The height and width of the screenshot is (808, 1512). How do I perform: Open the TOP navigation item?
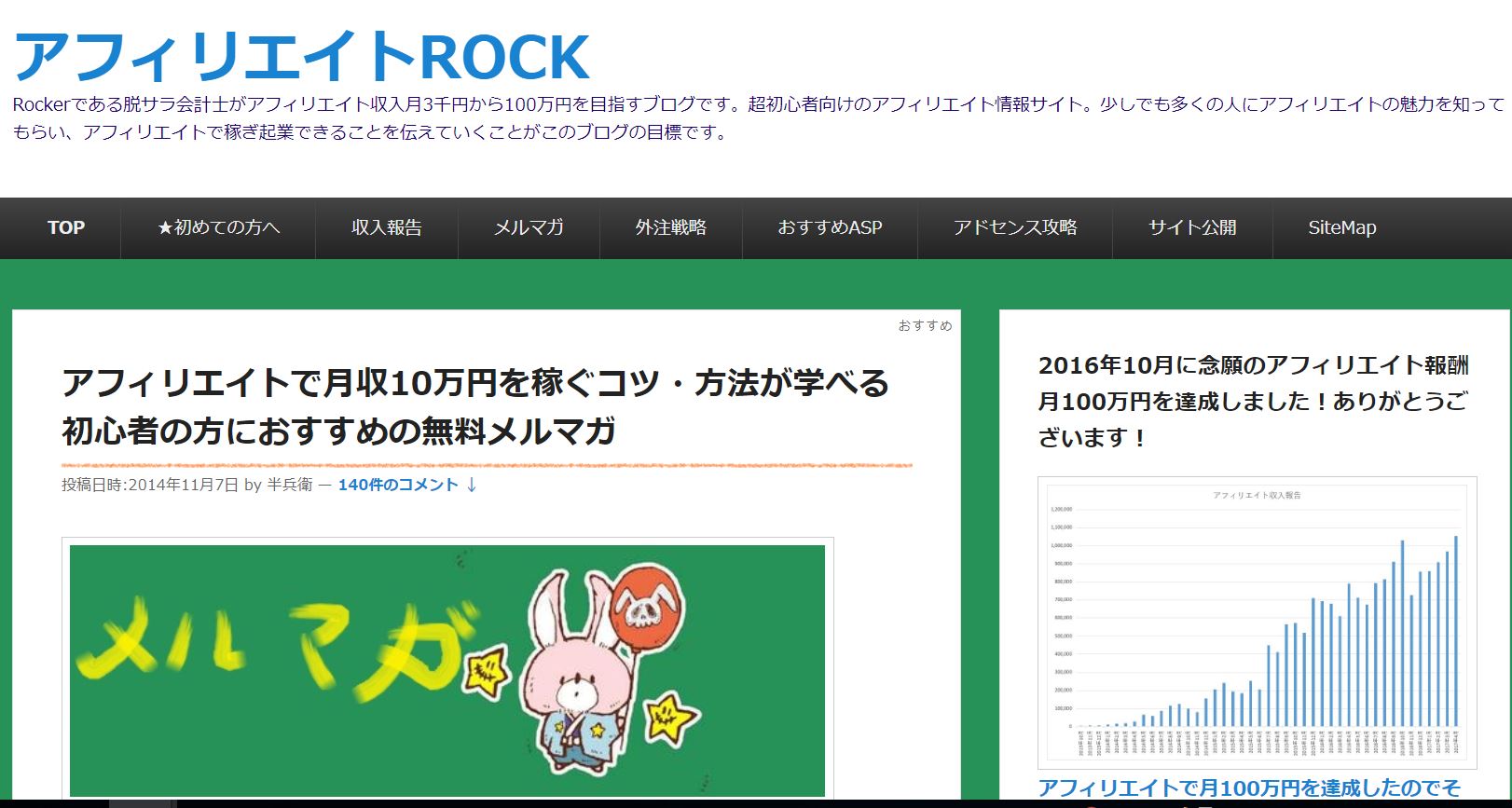(65, 227)
